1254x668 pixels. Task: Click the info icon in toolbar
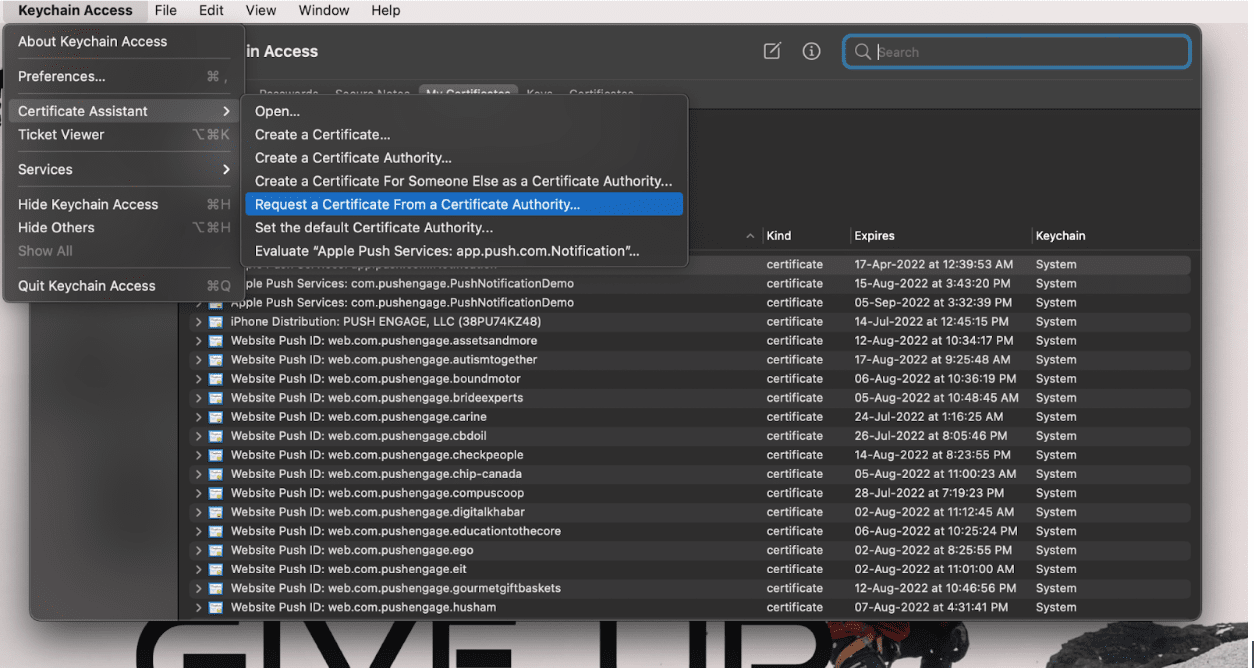pyautogui.click(x=811, y=52)
